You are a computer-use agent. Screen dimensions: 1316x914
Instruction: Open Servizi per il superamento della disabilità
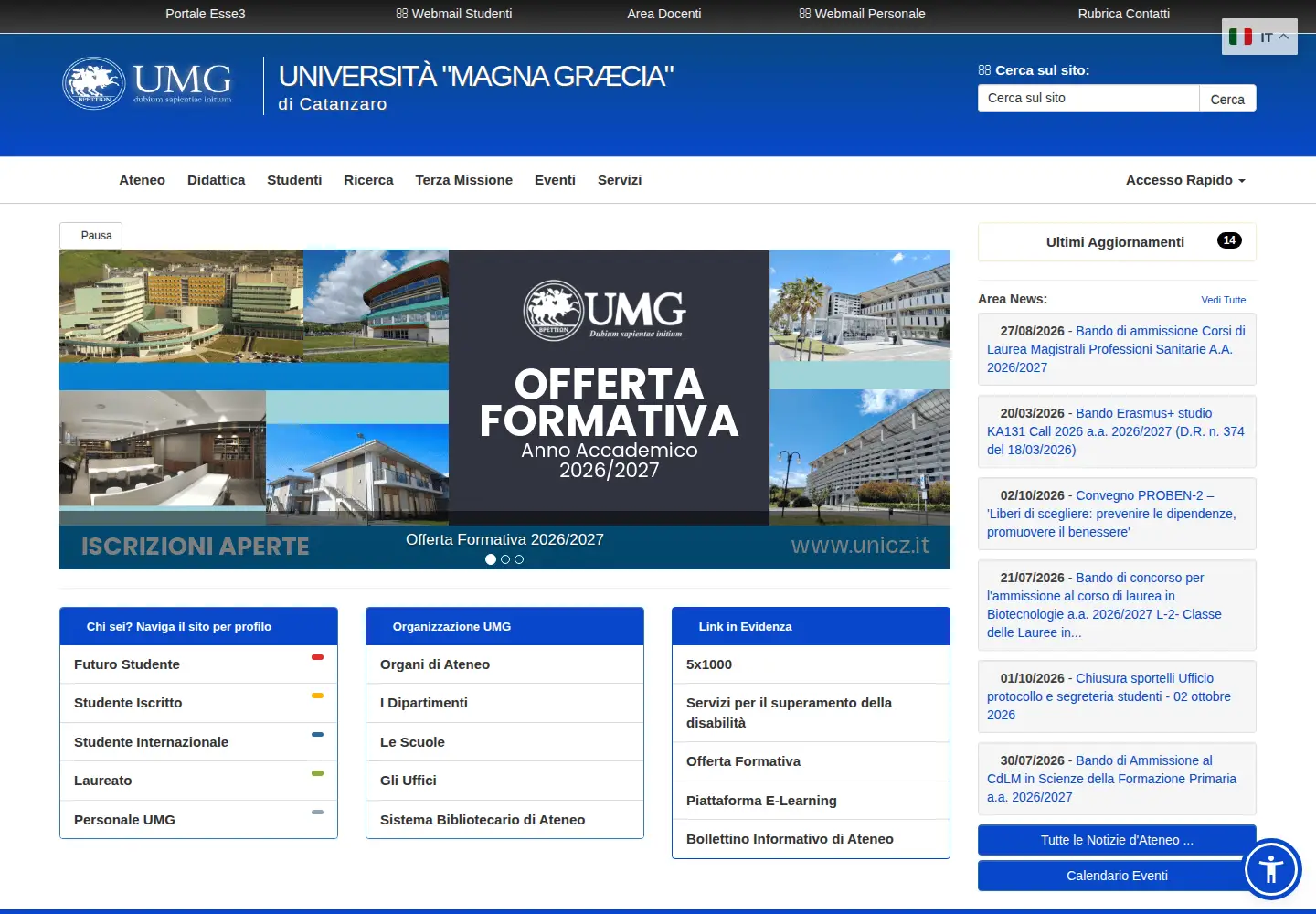click(x=811, y=713)
